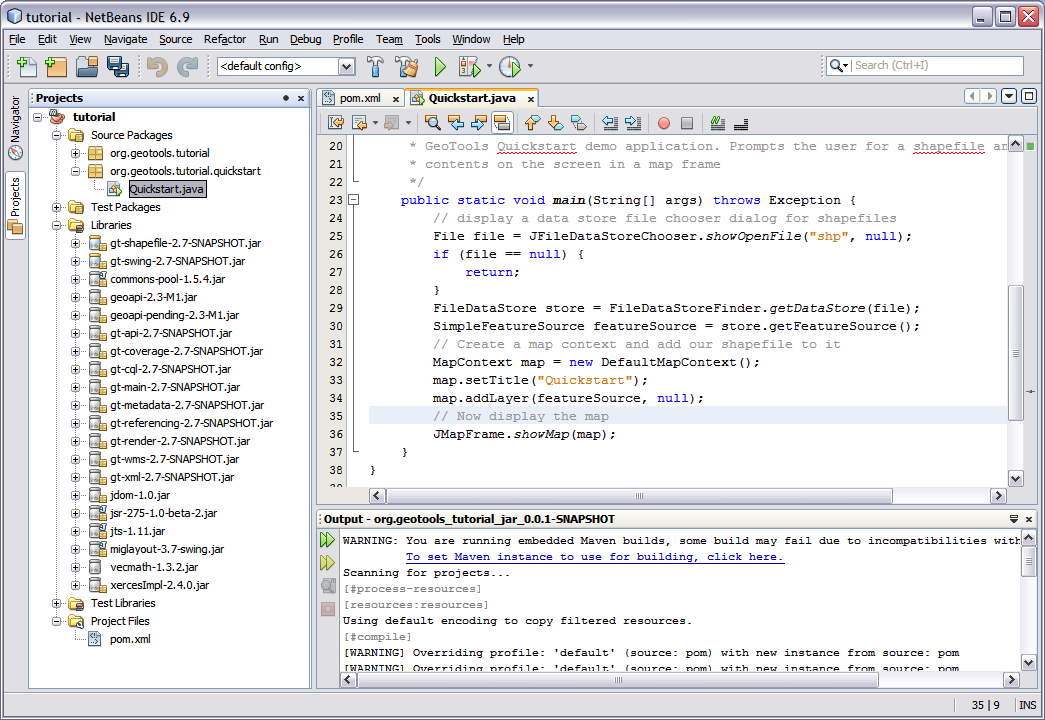This screenshot has height=720, width=1045.
Task: Click the editor Find Selection magnifier icon
Action: click(433, 123)
